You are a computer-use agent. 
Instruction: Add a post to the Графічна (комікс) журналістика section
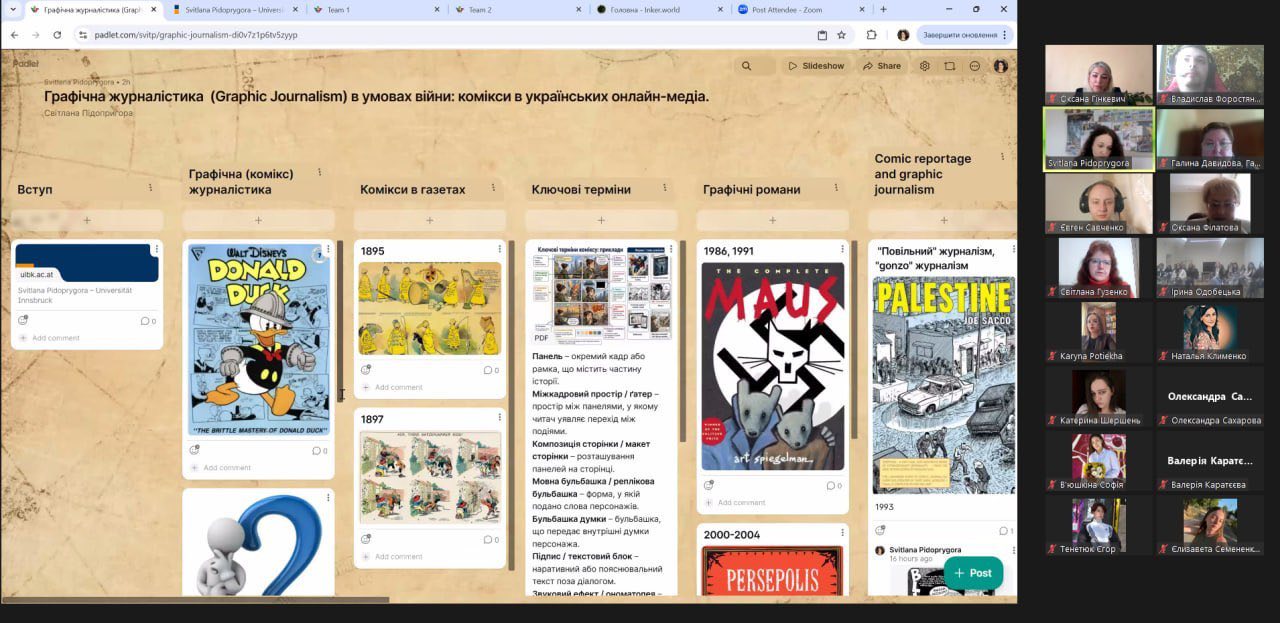(x=258, y=220)
